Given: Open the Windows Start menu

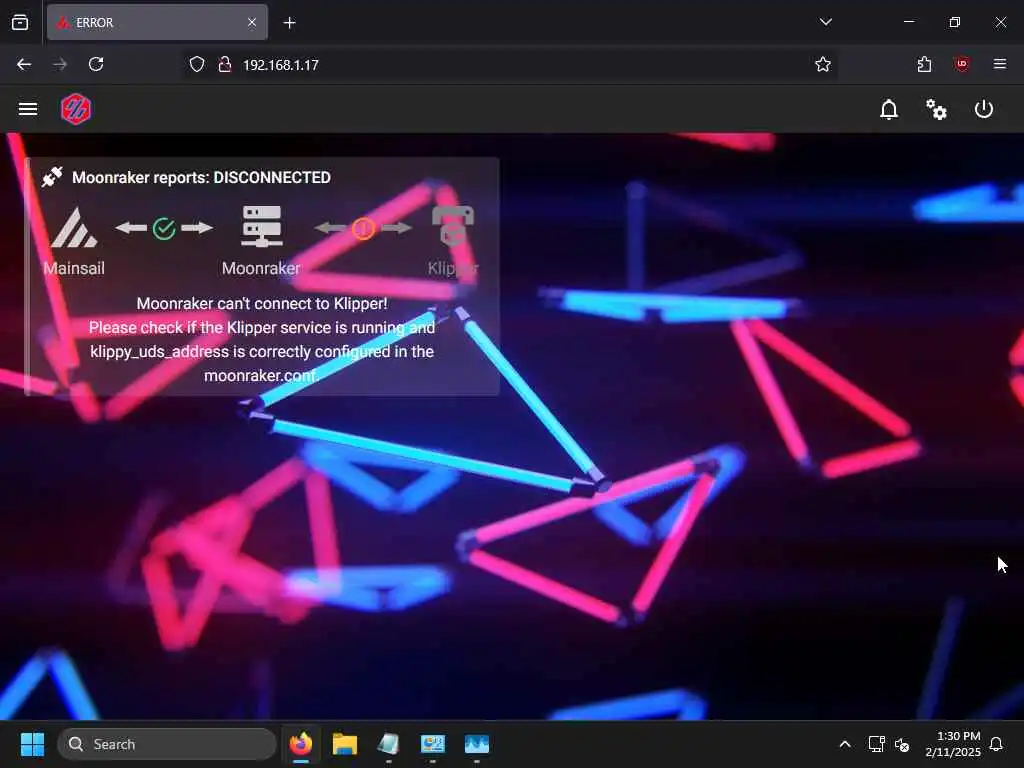Looking at the screenshot, I should point(32,744).
